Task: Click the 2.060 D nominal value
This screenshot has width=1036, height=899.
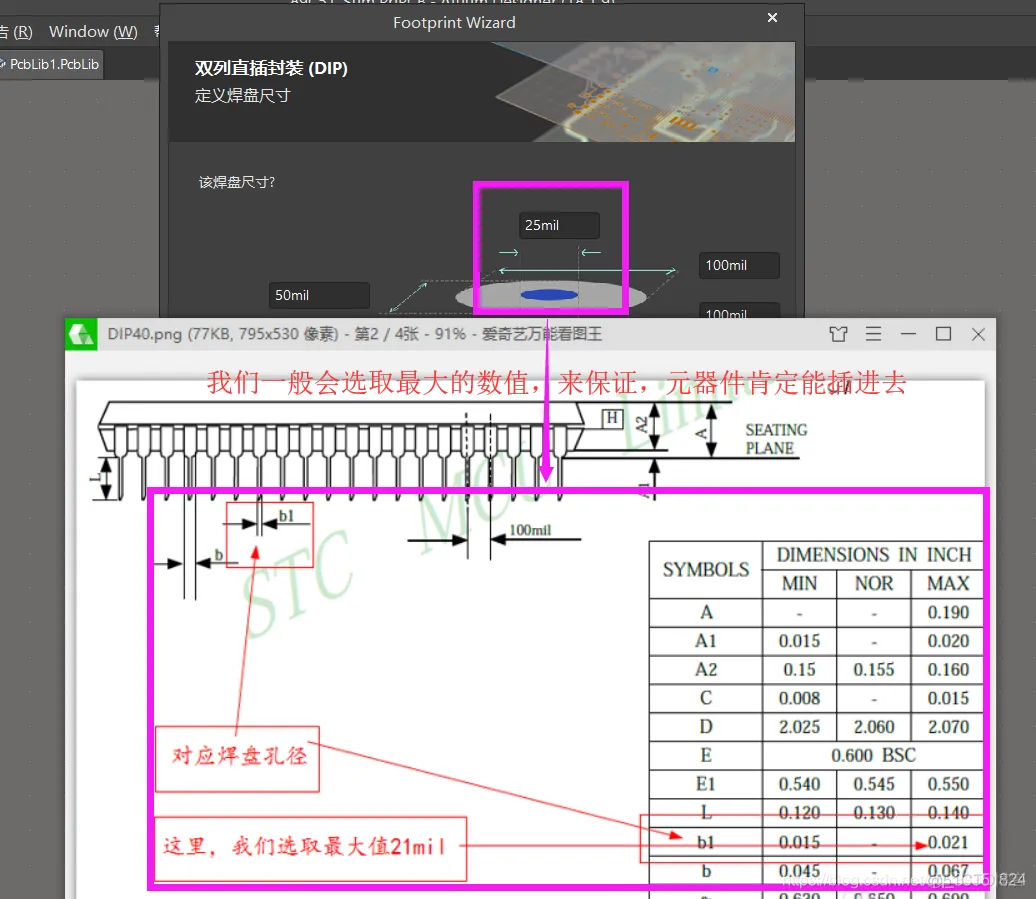Action: 873,727
